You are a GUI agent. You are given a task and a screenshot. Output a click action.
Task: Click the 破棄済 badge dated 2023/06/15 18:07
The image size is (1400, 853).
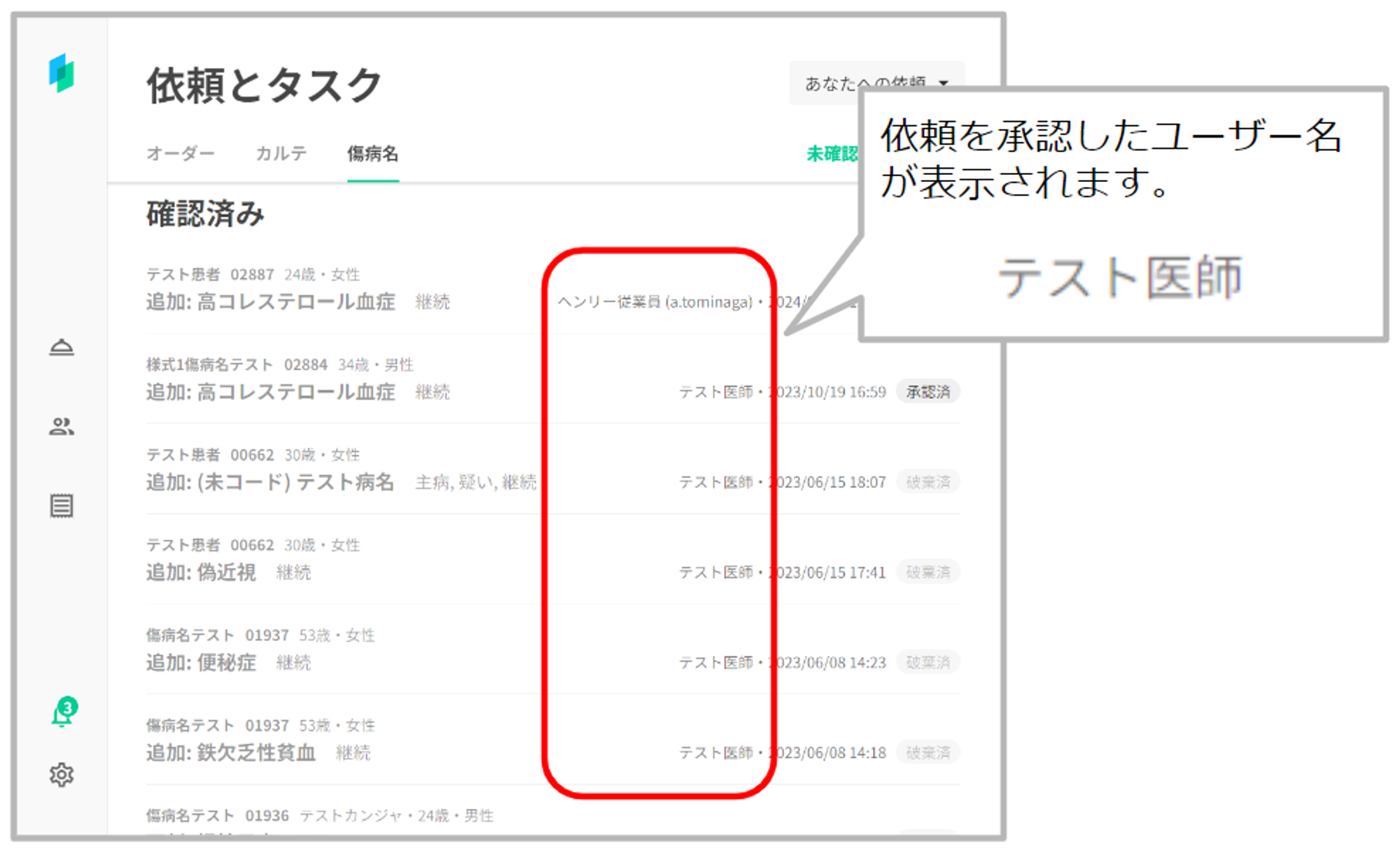[x=927, y=482]
